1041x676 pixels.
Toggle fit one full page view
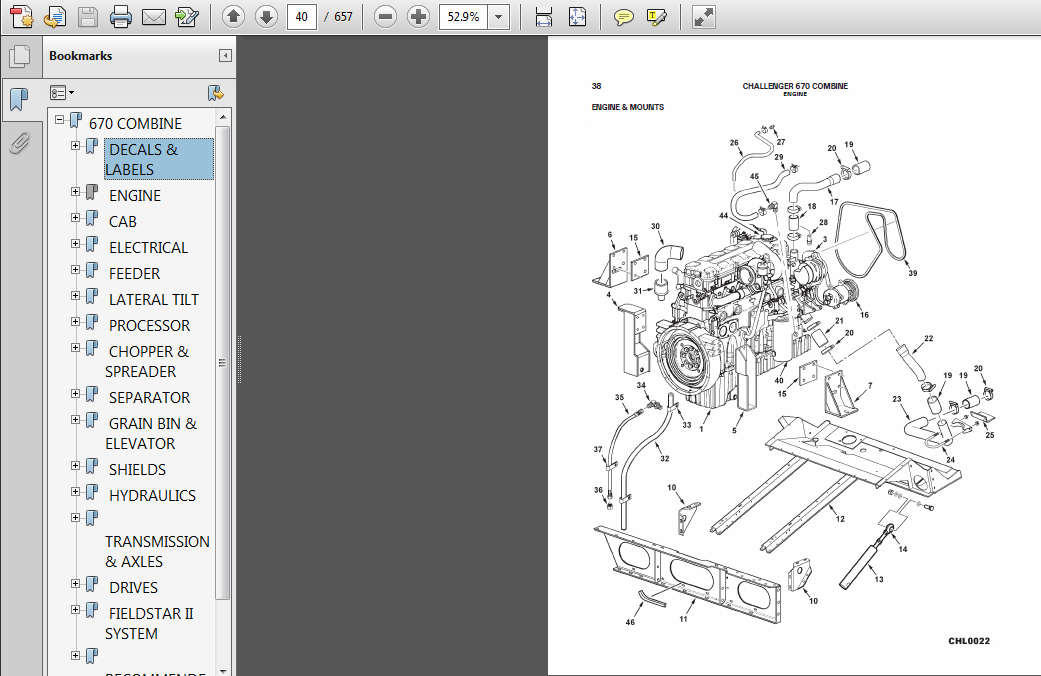coord(577,16)
